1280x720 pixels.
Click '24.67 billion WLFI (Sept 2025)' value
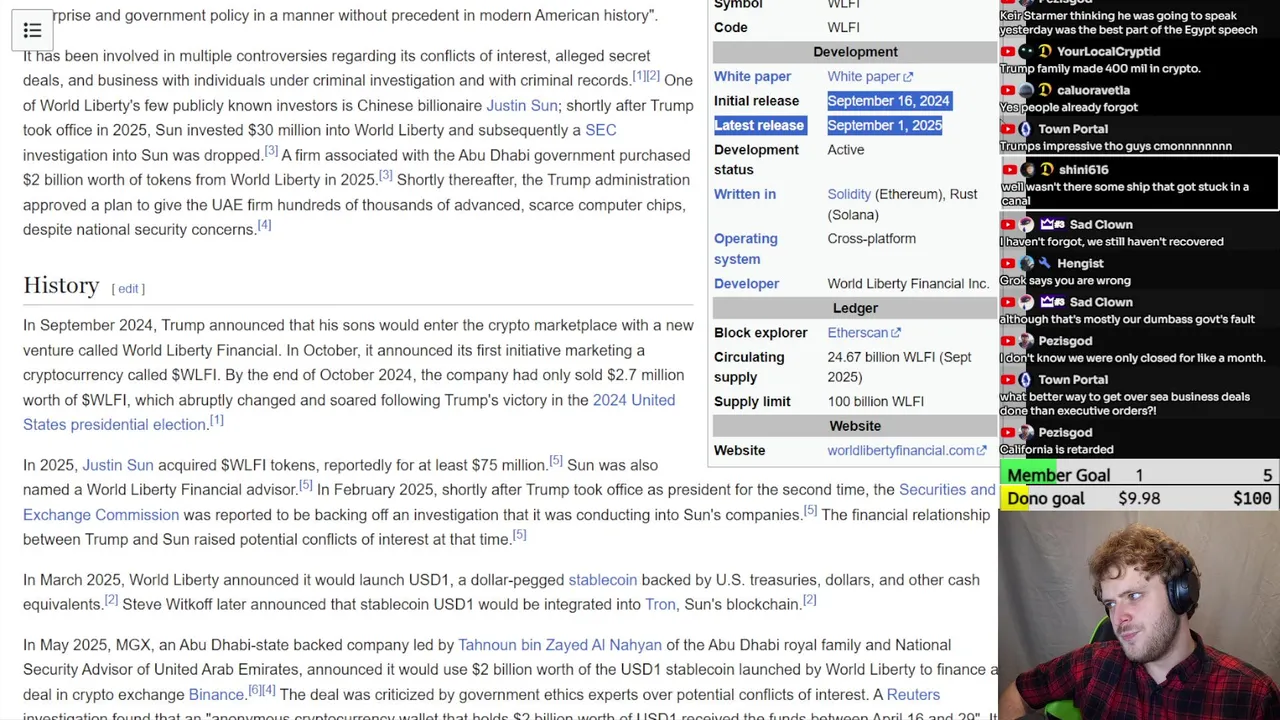pyautogui.click(x=899, y=367)
